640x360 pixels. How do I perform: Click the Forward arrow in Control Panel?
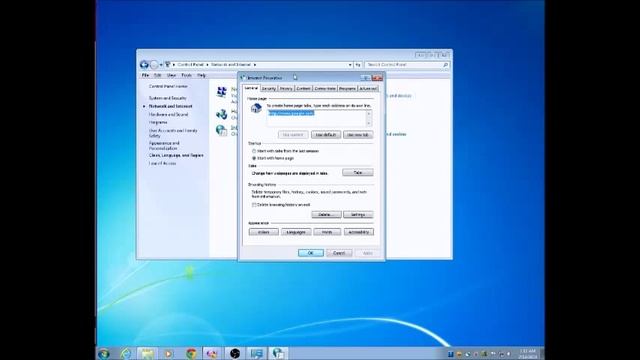[154, 64]
